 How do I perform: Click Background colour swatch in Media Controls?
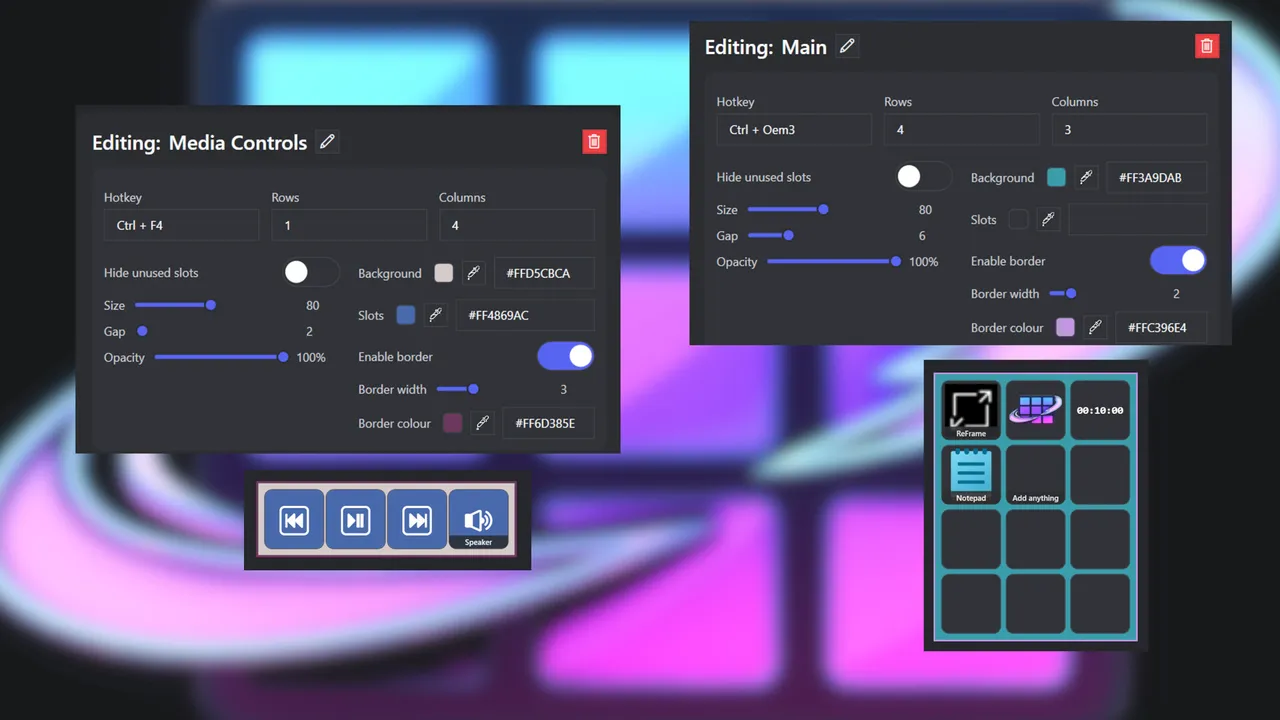pyautogui.click(x=444, y=273)
